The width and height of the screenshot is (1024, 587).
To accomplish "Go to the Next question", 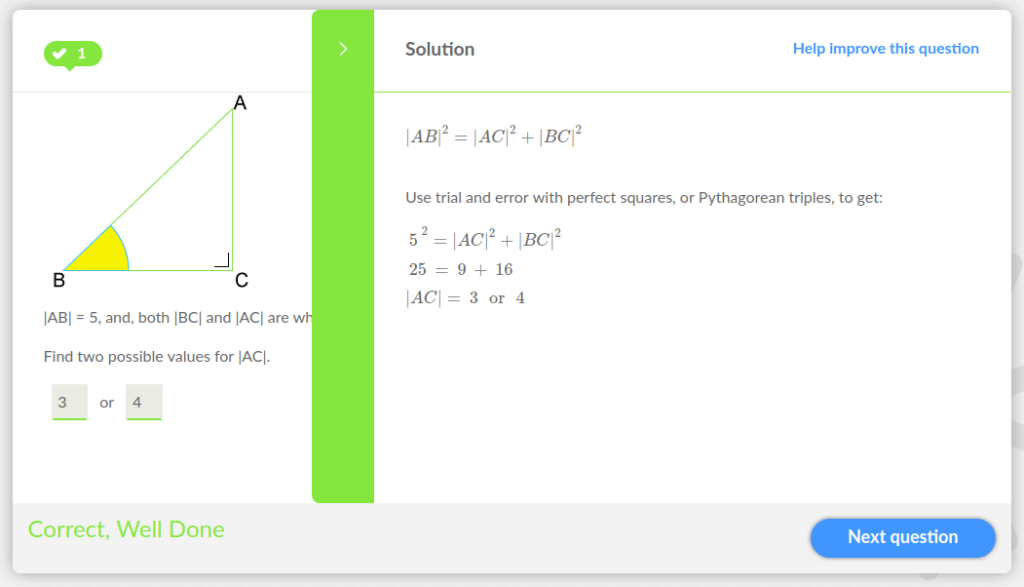I will 903,537.
